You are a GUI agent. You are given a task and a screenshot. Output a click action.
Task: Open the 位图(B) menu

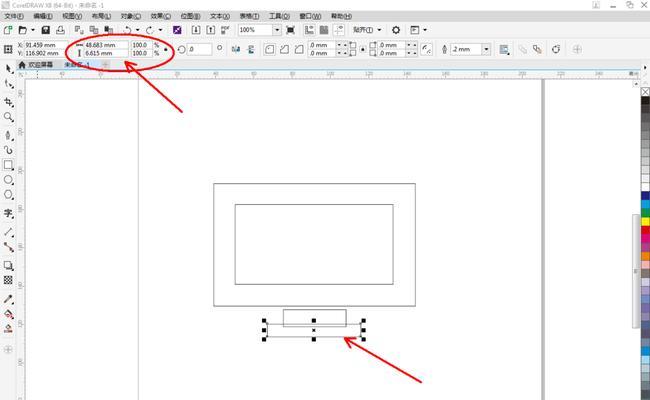[x=190, y=16]
